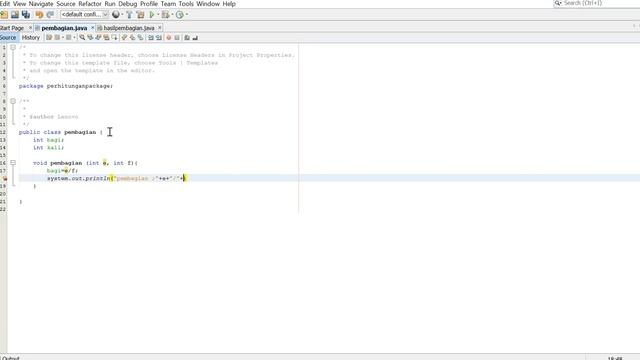The image size is (640, 360).
Task: Click the Clean and Build Project icon
Action: (140, 15)
